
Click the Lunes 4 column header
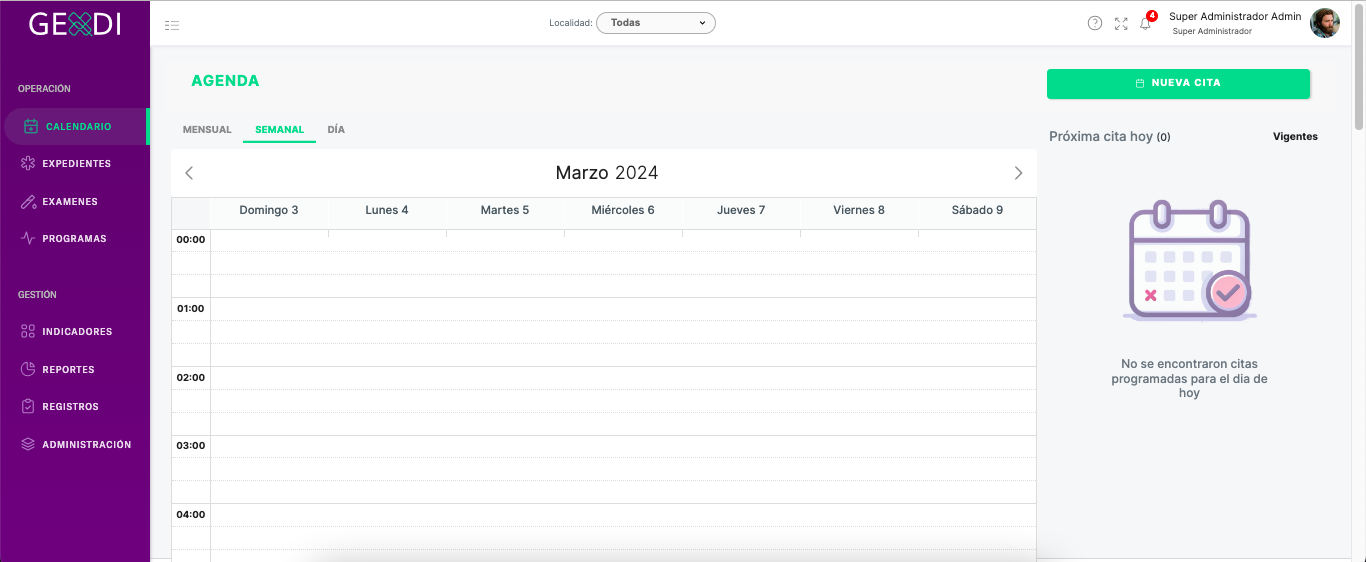pyautogui.click(x=387, y=210)
